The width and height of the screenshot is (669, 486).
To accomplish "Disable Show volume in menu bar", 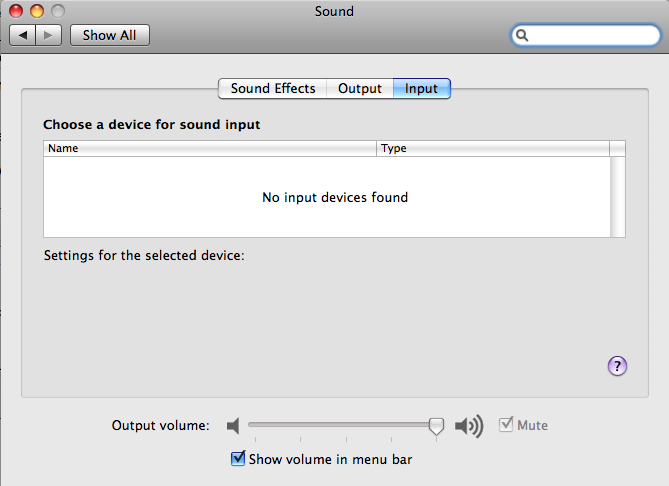I will tap(238, 459).
